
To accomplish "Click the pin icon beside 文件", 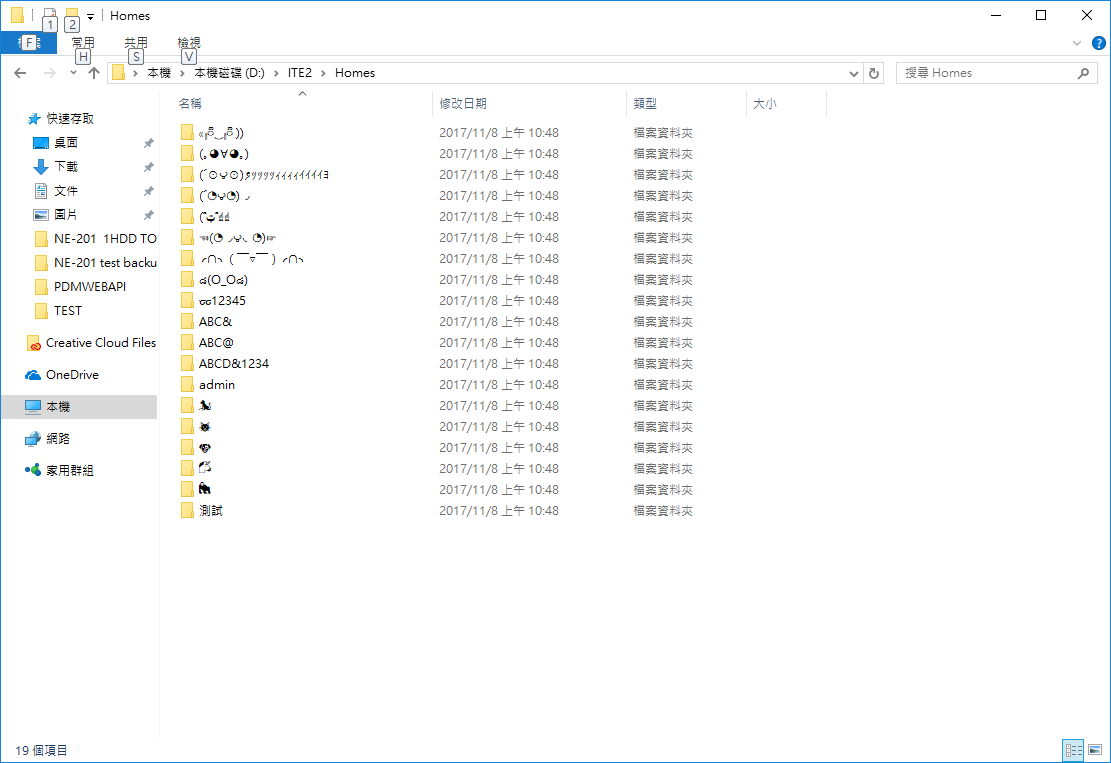I will pyautogui.click(x=149, y=191).
